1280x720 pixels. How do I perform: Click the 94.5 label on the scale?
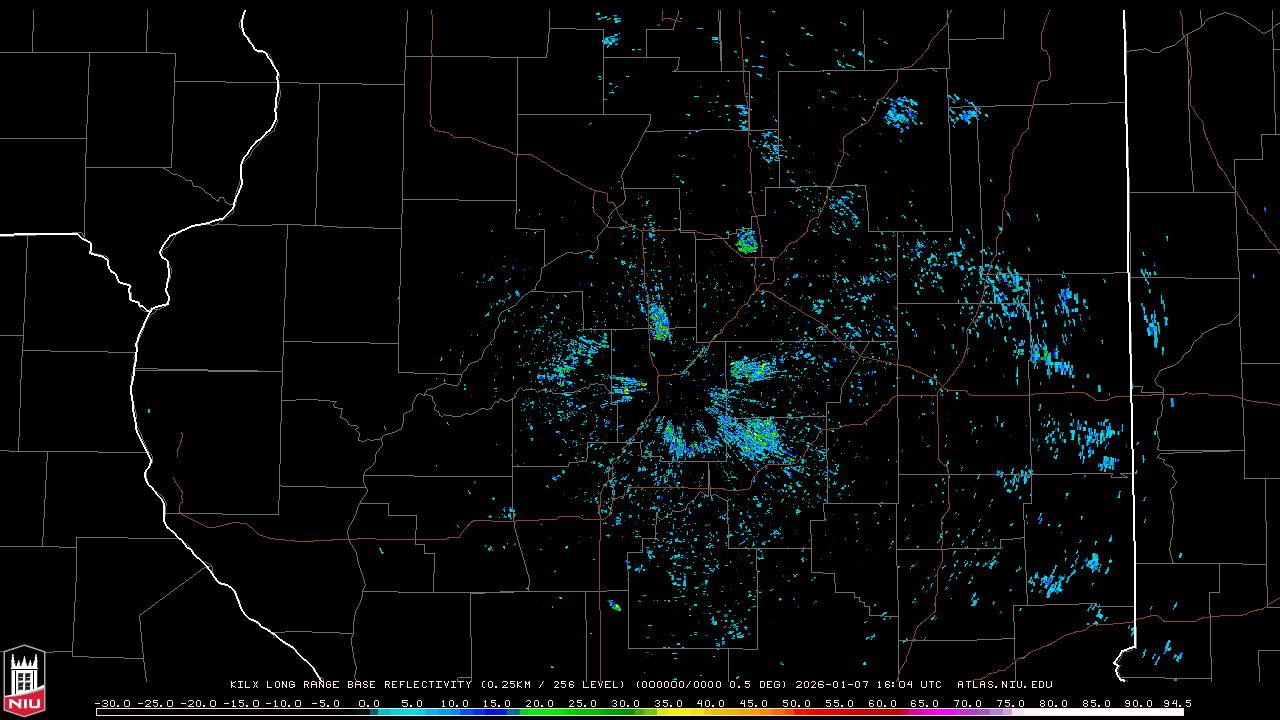coord(1176,703)
